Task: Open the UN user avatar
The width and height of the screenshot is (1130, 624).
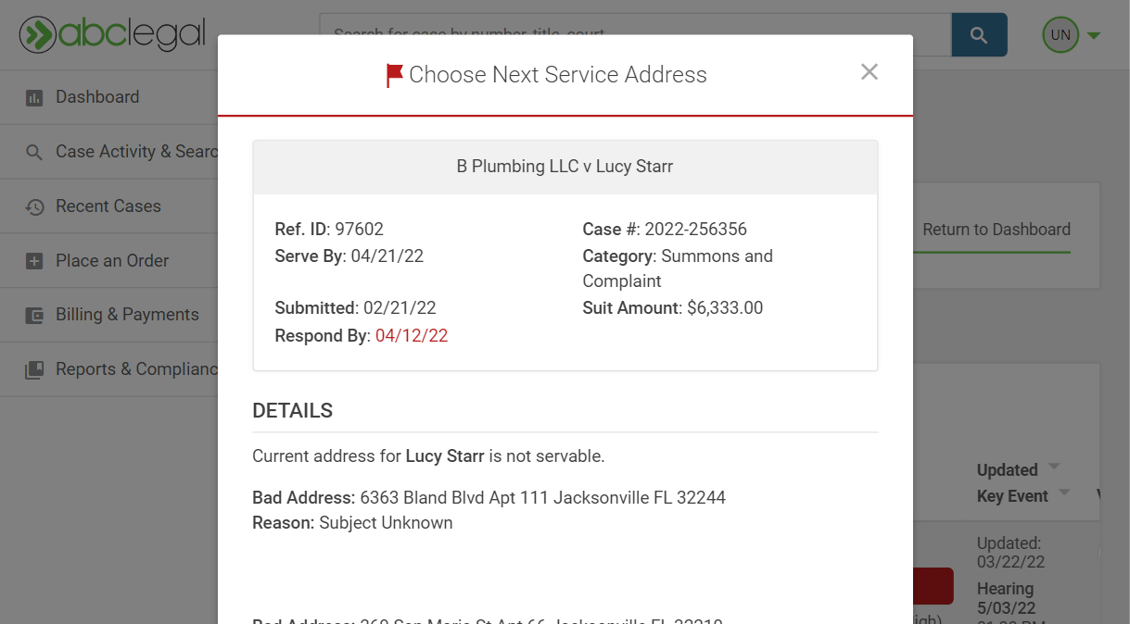Action: (1060, 34)
